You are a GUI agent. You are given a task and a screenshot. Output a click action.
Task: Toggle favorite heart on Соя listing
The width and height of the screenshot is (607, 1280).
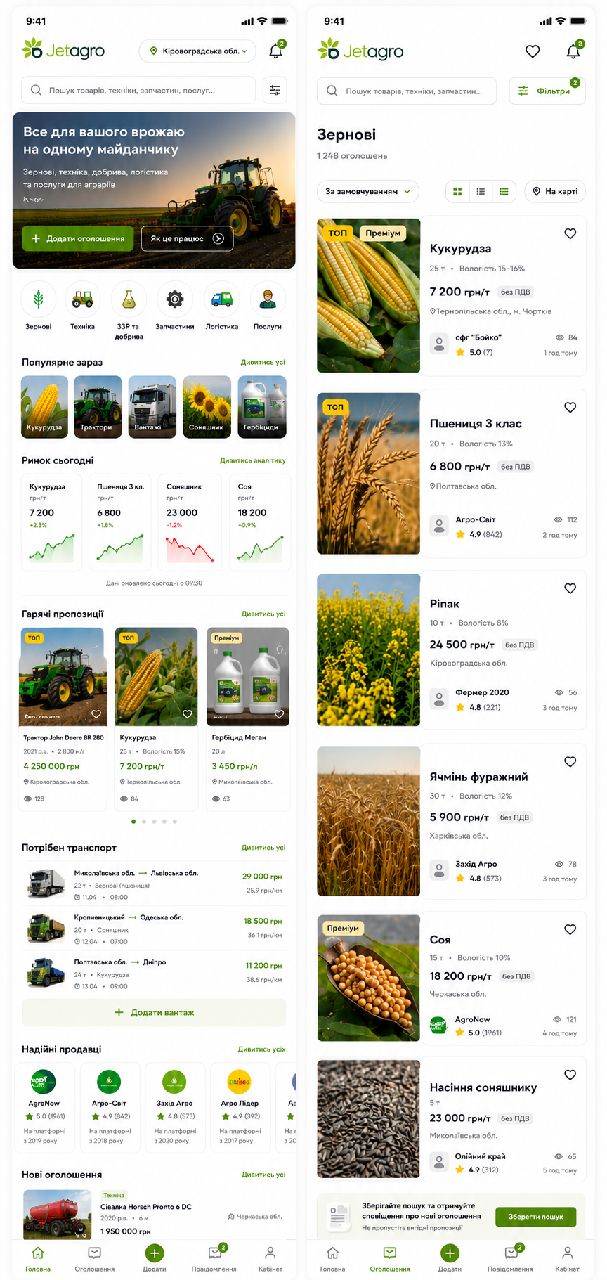pyautogui.click(x=570, y=929)
